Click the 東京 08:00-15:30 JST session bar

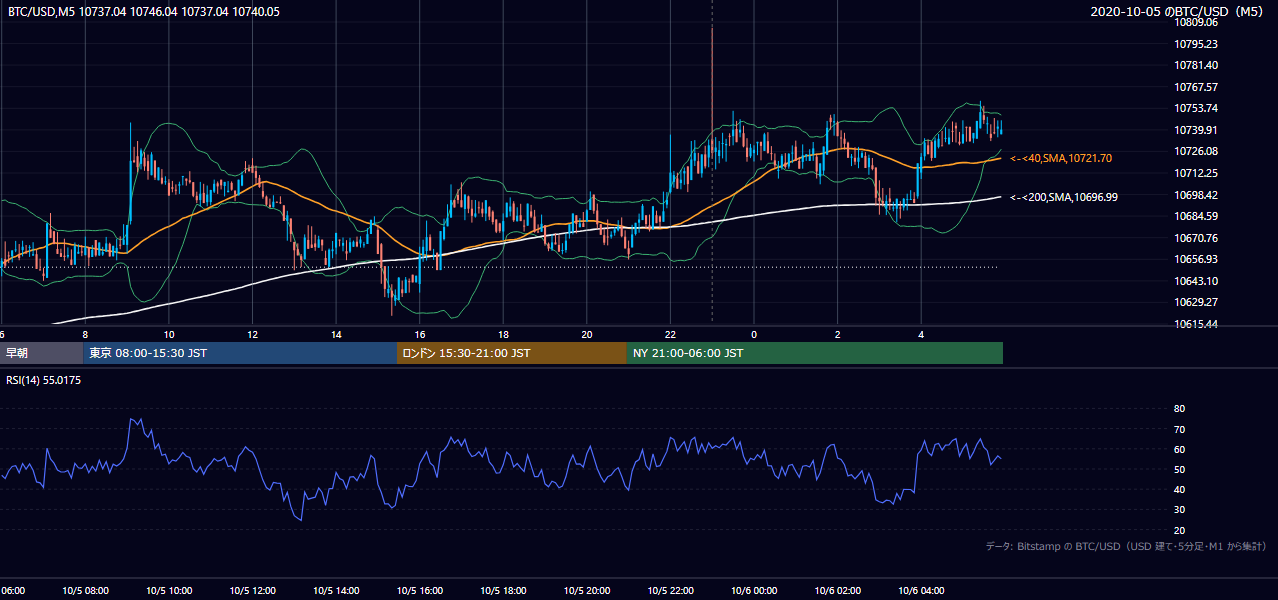click(241, 353)
